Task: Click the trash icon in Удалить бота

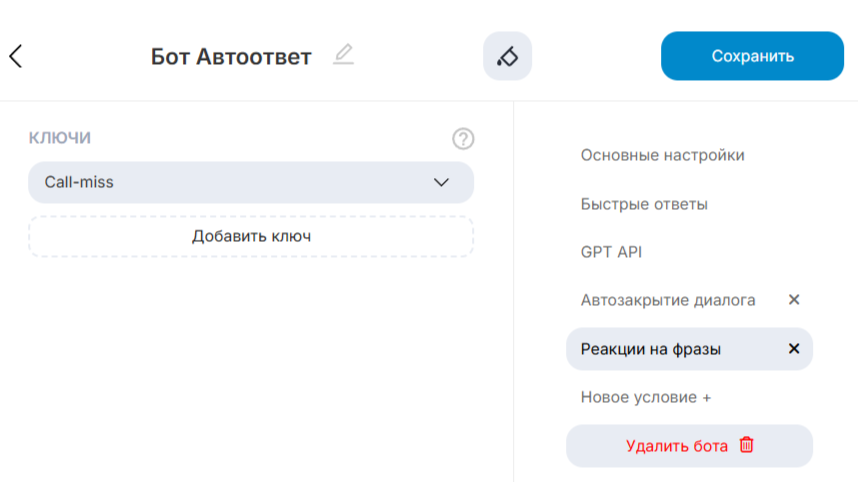Action: [746, 446]
